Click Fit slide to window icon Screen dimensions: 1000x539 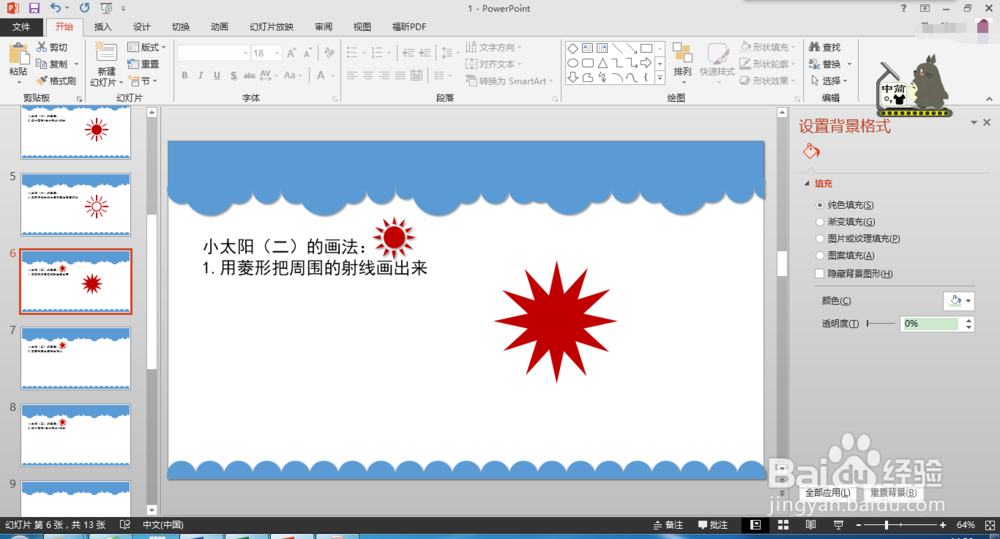(990, 525)
